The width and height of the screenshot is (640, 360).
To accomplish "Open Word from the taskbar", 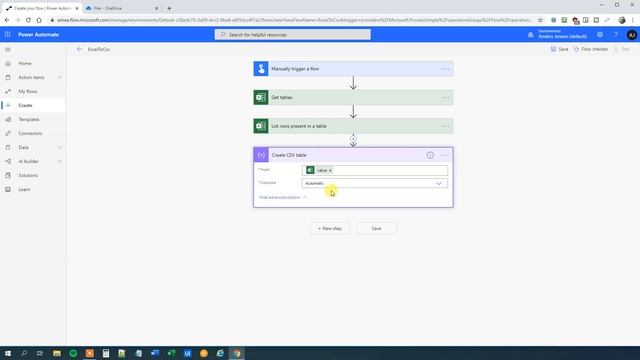I will point(155,353).
